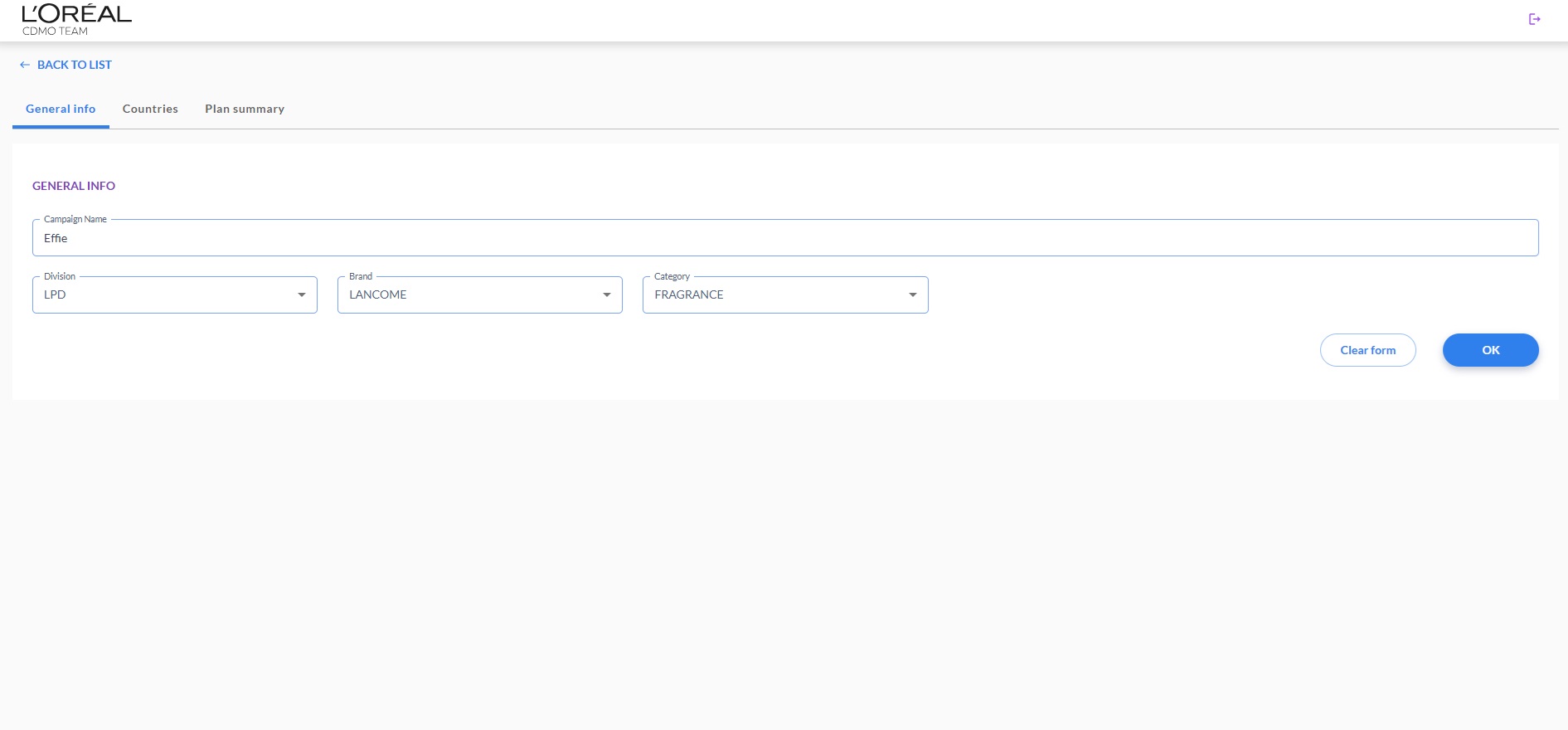The width and height of the screenshot is (1568, 730).
Task: Switch to the Countries tab
Action: [150, 109]
